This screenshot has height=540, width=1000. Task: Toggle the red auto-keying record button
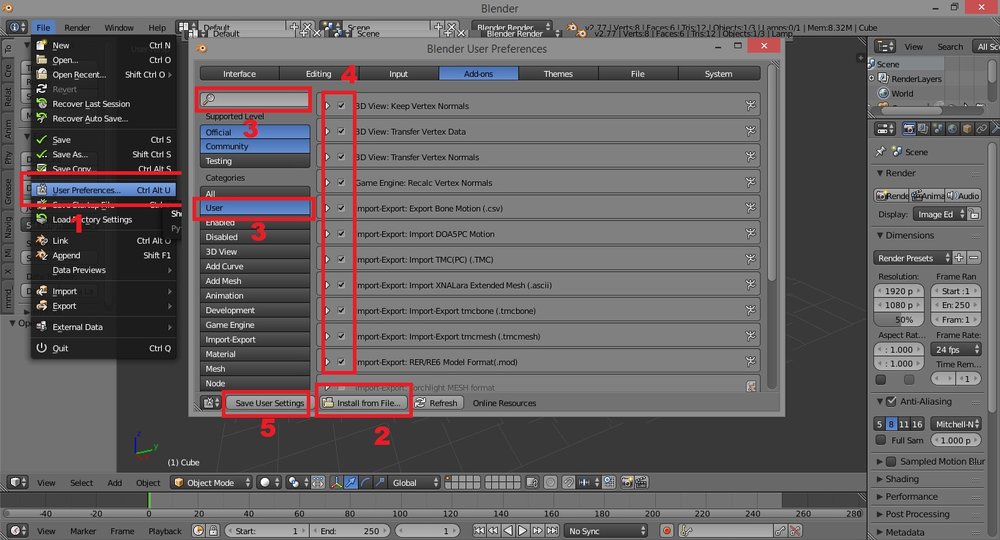667,530
